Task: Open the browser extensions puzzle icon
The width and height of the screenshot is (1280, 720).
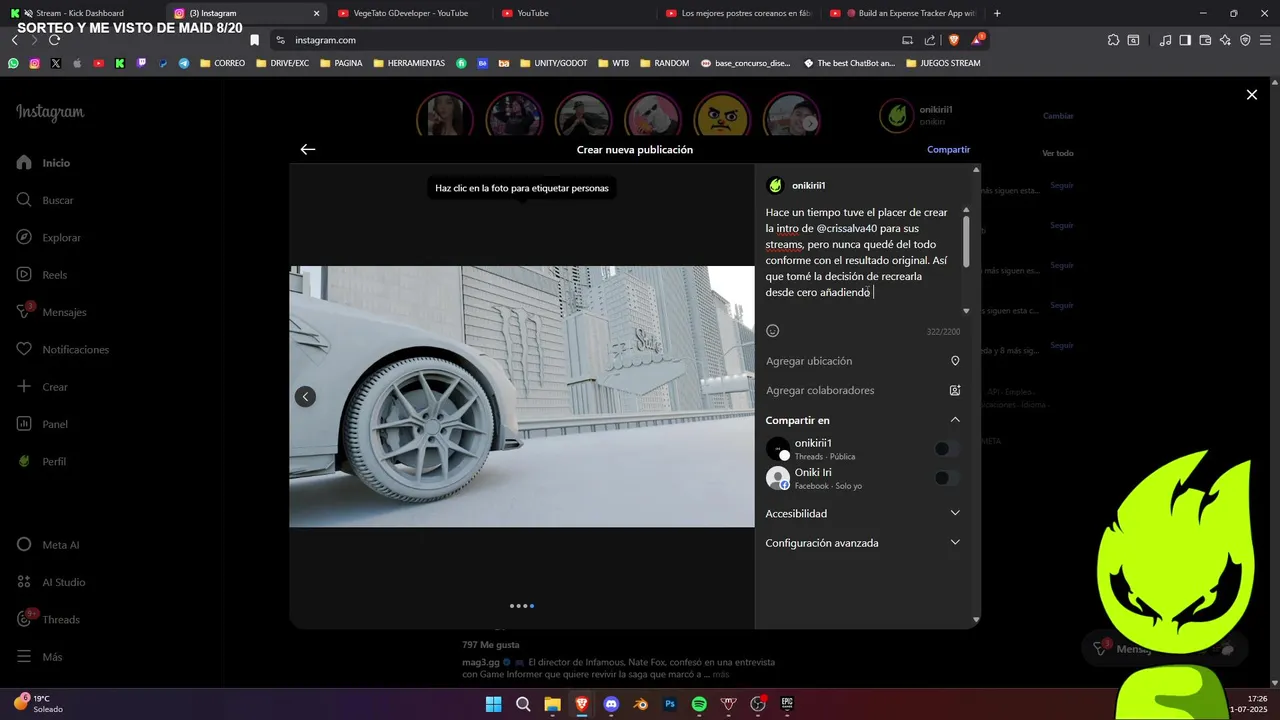Action: pos(1113,40)
